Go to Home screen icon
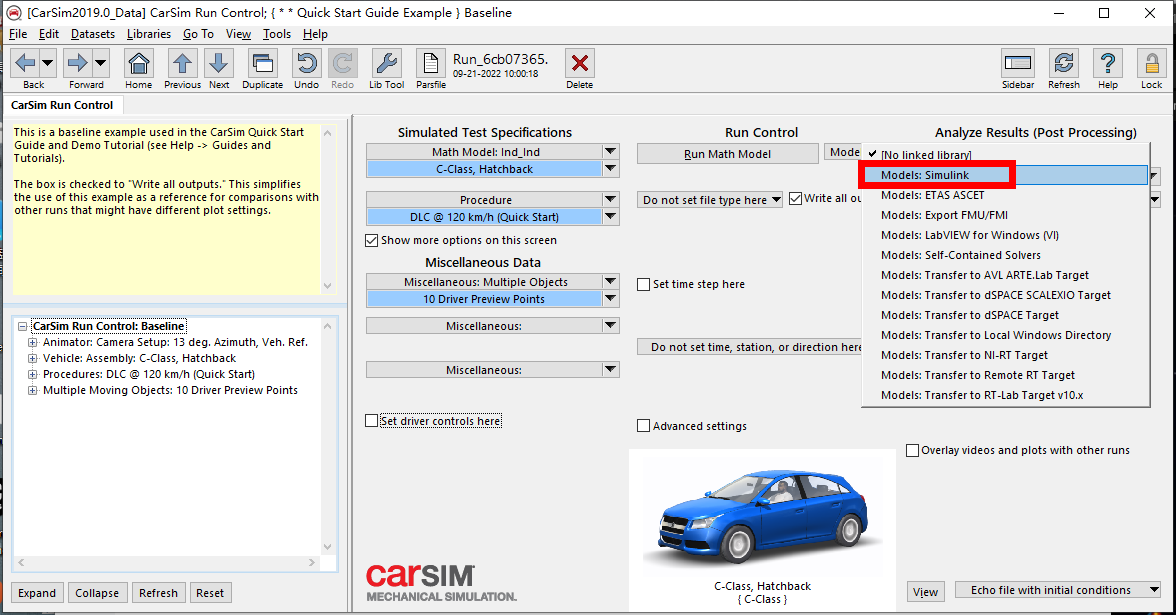1176x615 pixels. point(139,64)
